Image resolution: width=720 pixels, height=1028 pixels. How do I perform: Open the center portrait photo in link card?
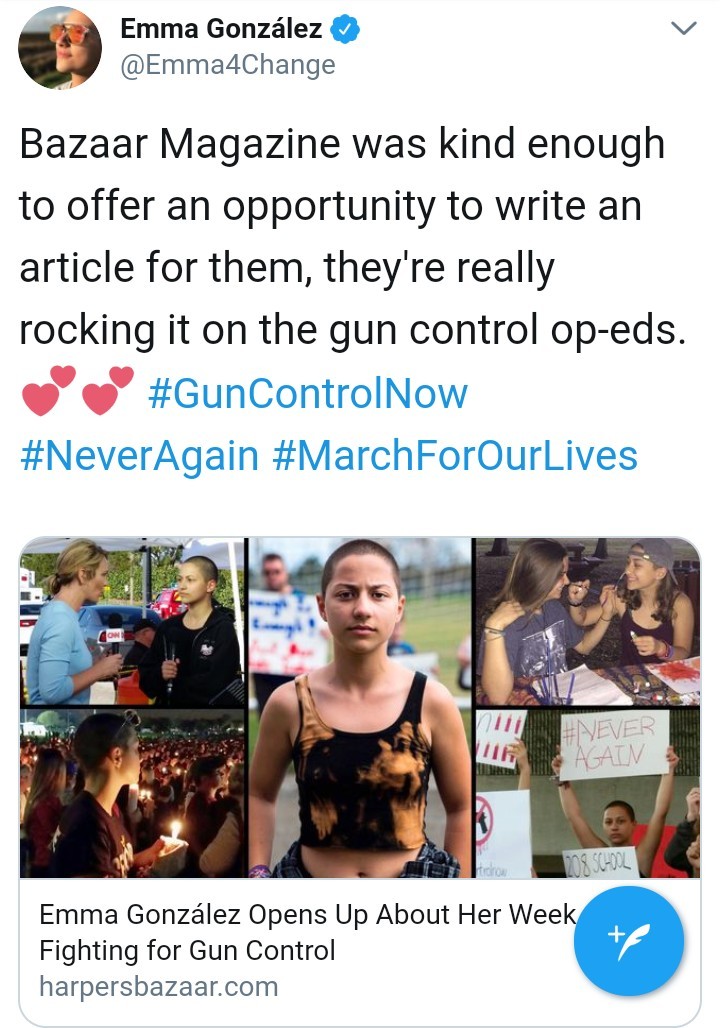pos(360,707)
